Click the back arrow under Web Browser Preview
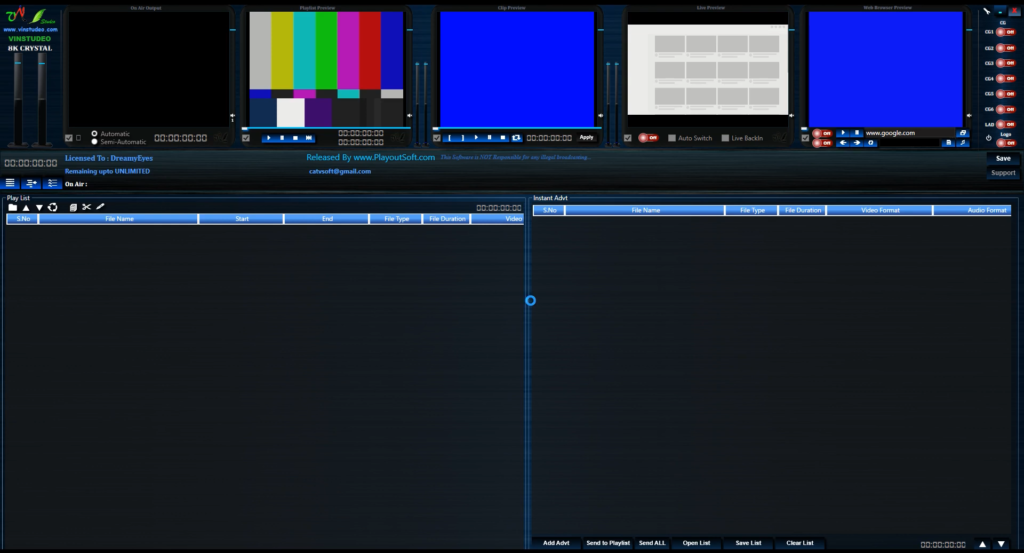This screenshot has width=1024, height=553. pyautogui.click(x=843, y=143)
